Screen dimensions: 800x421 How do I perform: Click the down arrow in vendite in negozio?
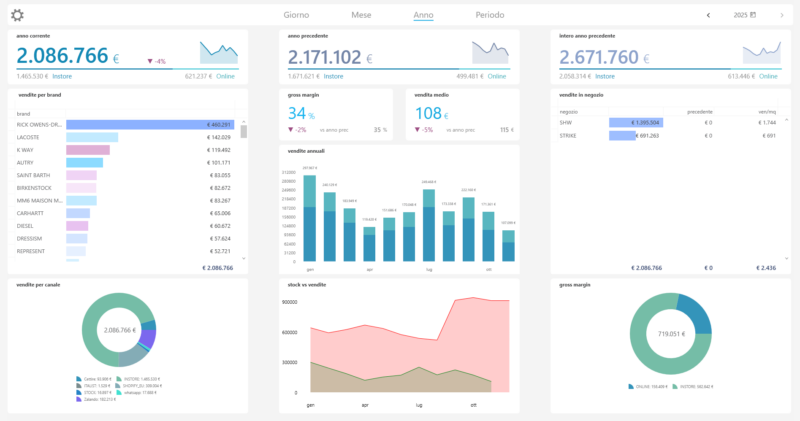point(786,259)
